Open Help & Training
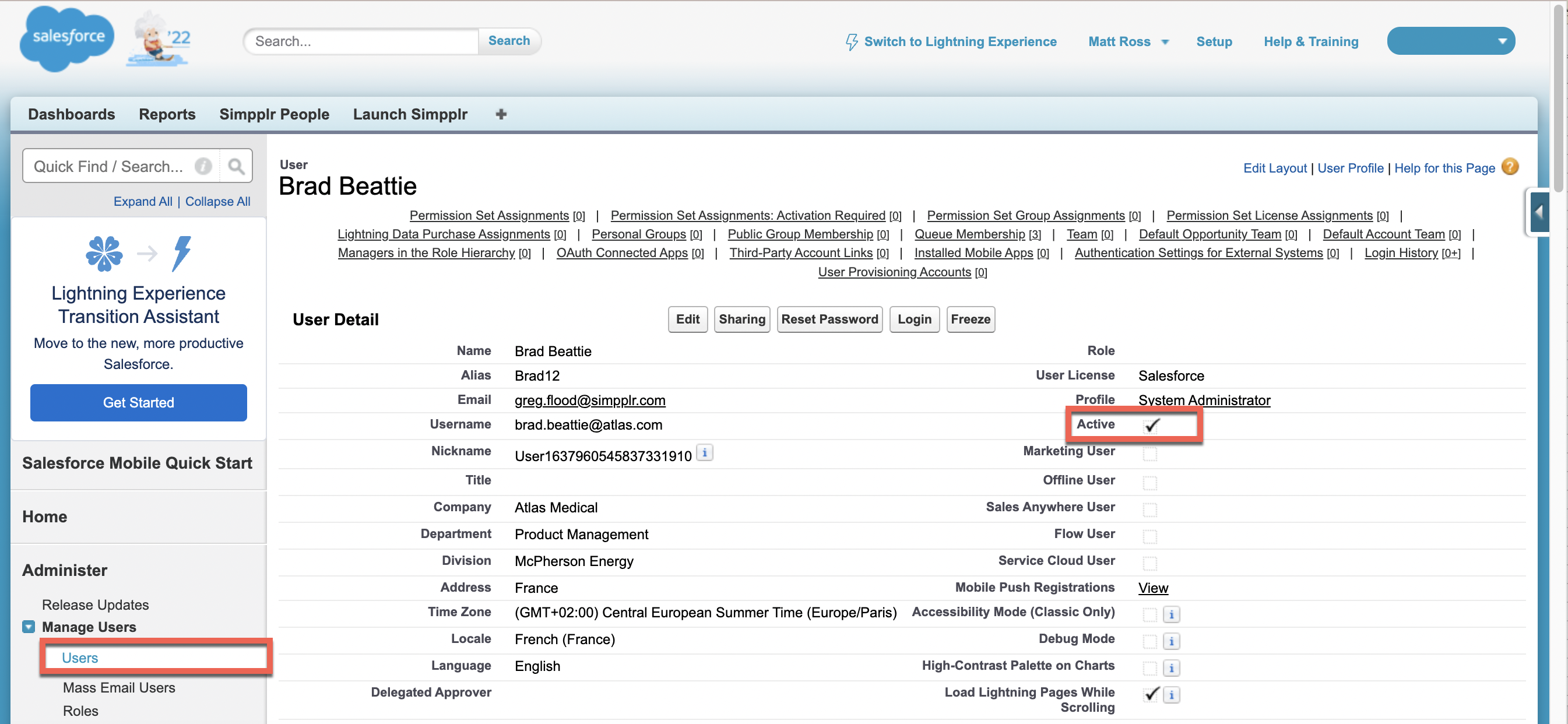 point(1310,41)
